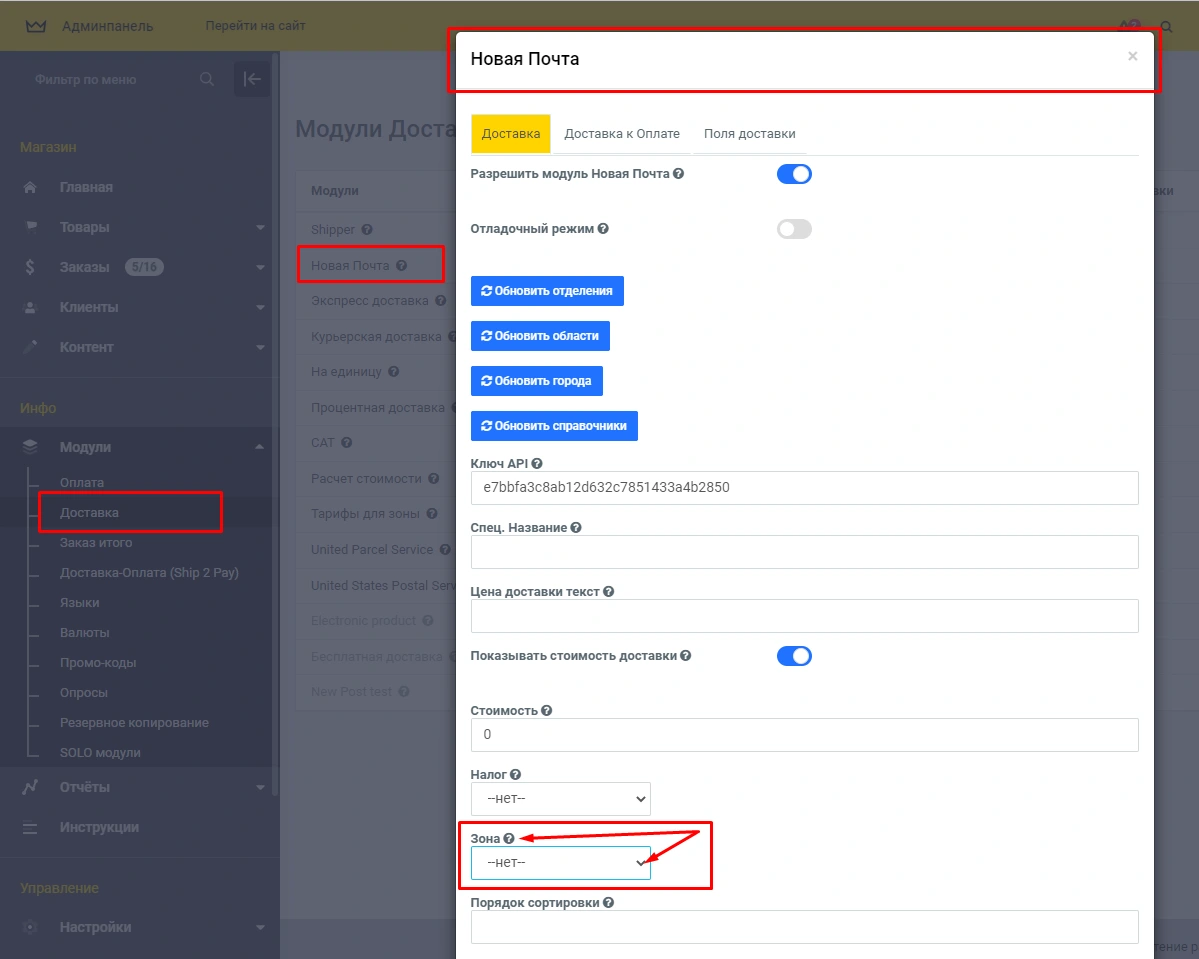Click Обновить справочники button
Viewport: 1199px width, 959px height.
tap(554, 425)
